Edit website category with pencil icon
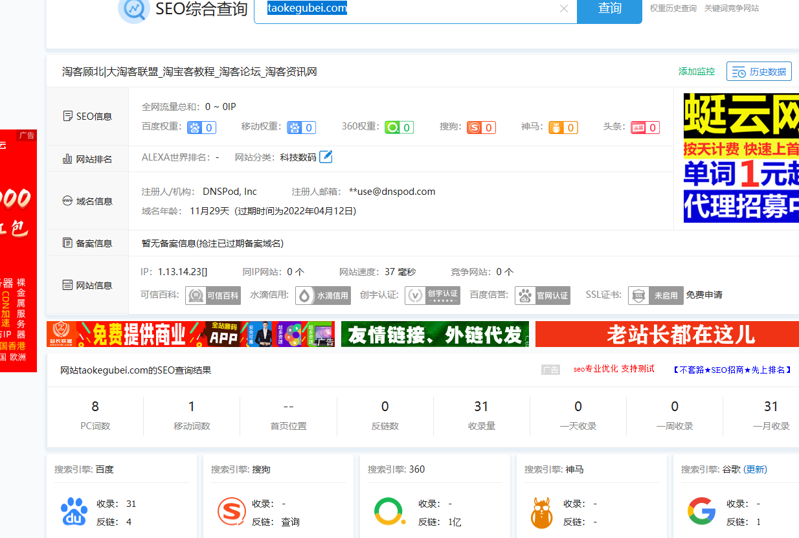This screenshot has height=538, width=799. tap(326, 157)
